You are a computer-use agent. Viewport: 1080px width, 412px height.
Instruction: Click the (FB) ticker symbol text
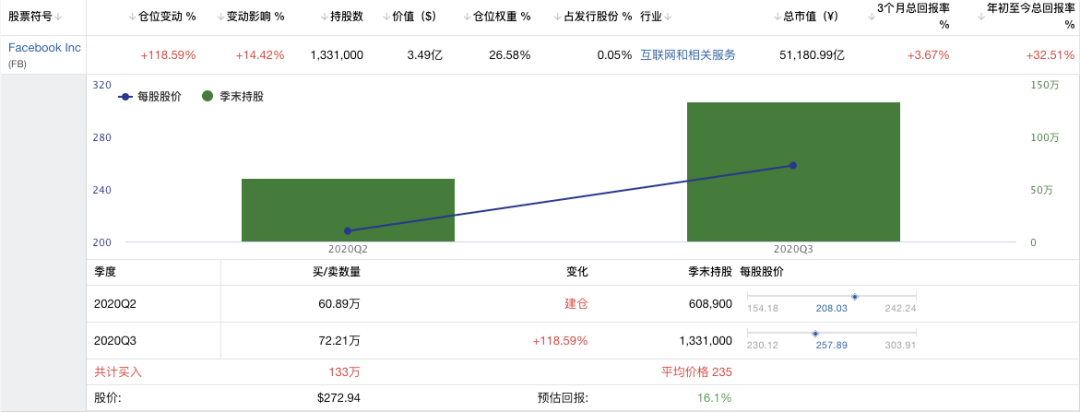[x=18, y=64]
